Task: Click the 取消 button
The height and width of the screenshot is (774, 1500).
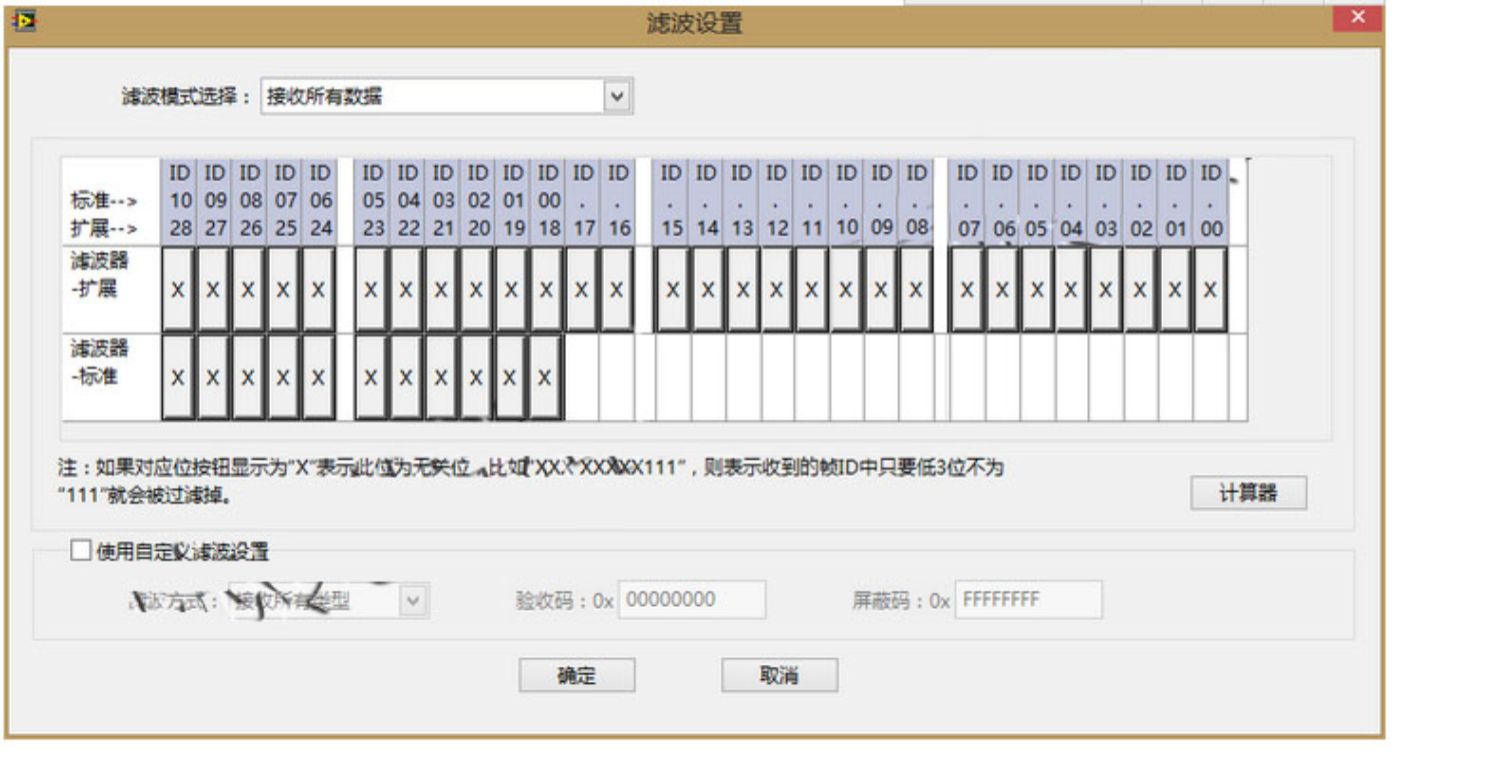Action: tap(780, 675)
